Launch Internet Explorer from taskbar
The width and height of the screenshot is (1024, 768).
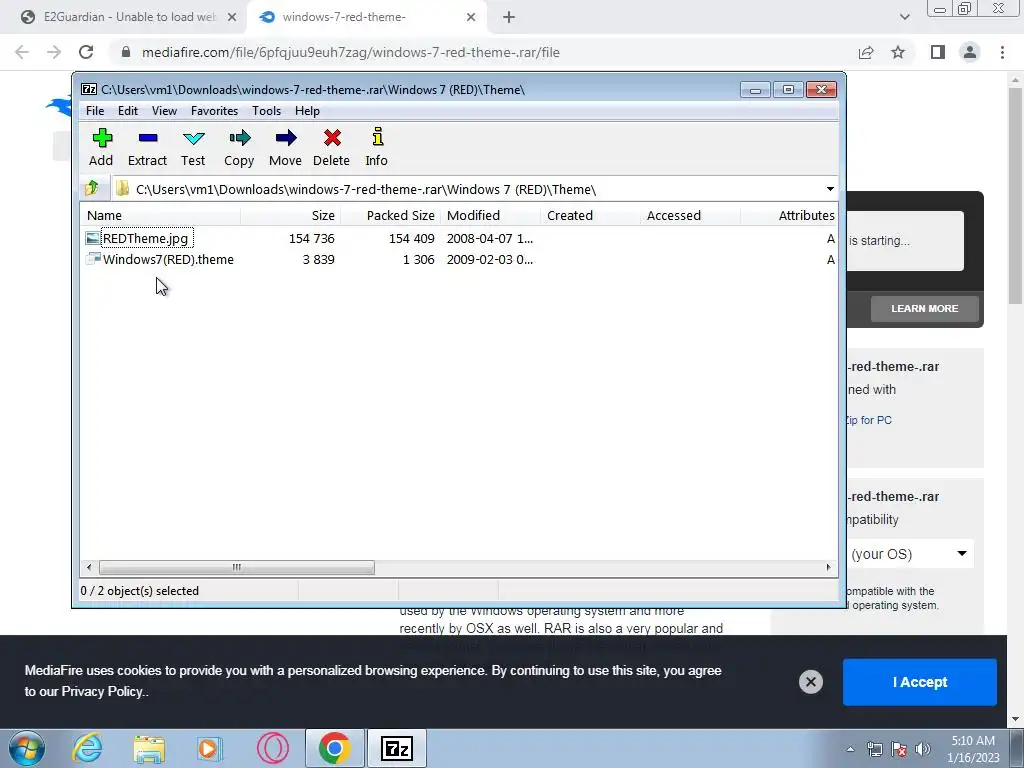pyautogui.click(x=88, y=748)
